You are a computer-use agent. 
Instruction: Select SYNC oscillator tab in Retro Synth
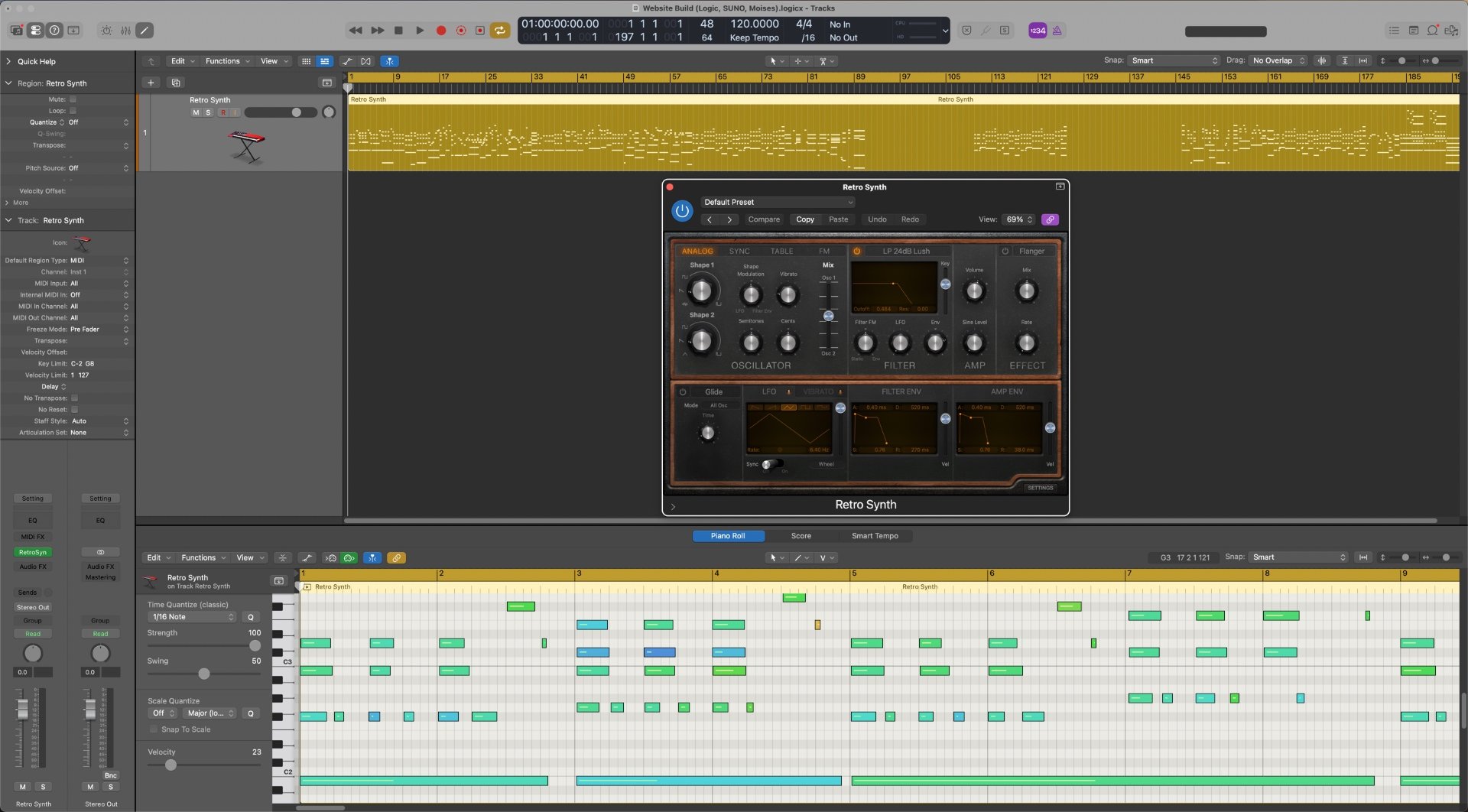point(739,251)
